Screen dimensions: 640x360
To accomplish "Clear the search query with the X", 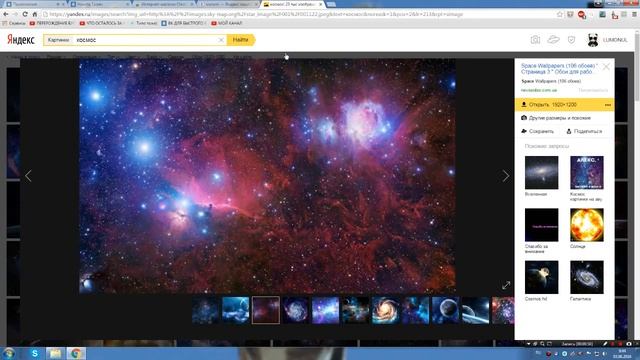I will (x=221, y=40).
